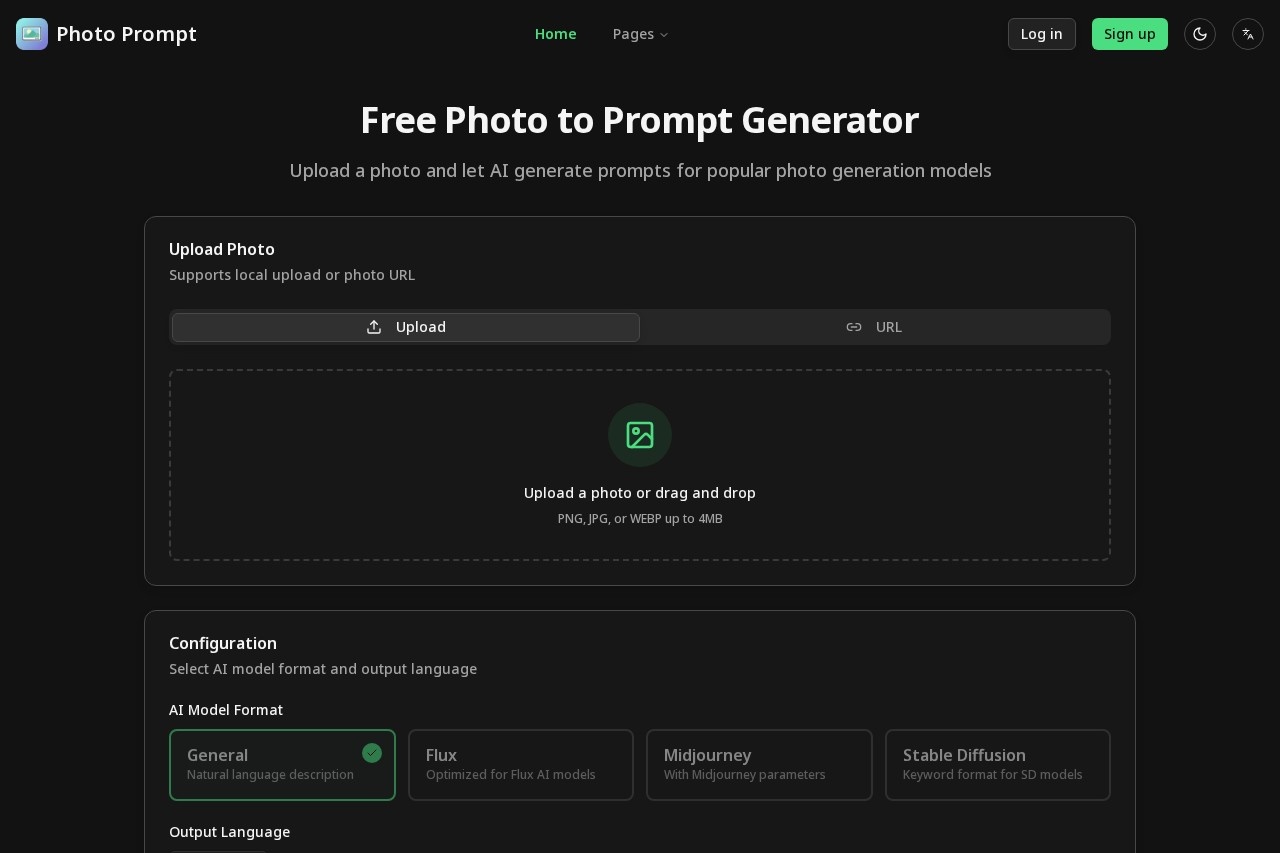1280x853 pixels.
Task: Toggle dark mode with the moon icon
Action: tap(1199, 34)
